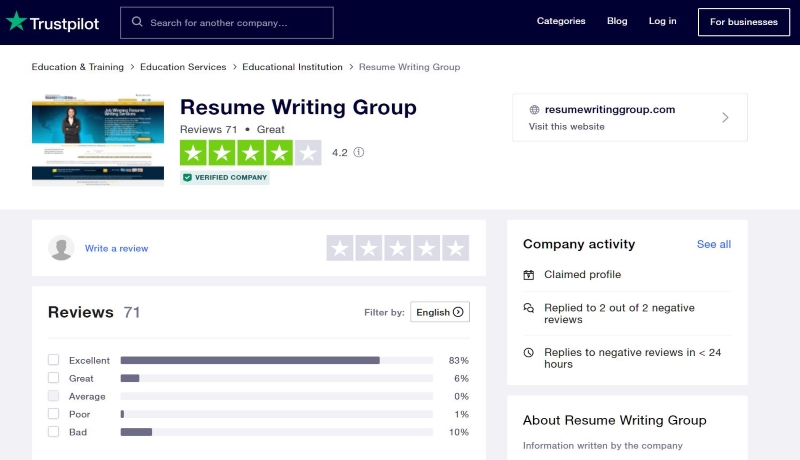Click the Bad 10% rating bar
Screen dimensions: 800x460
tap(277, 432)
